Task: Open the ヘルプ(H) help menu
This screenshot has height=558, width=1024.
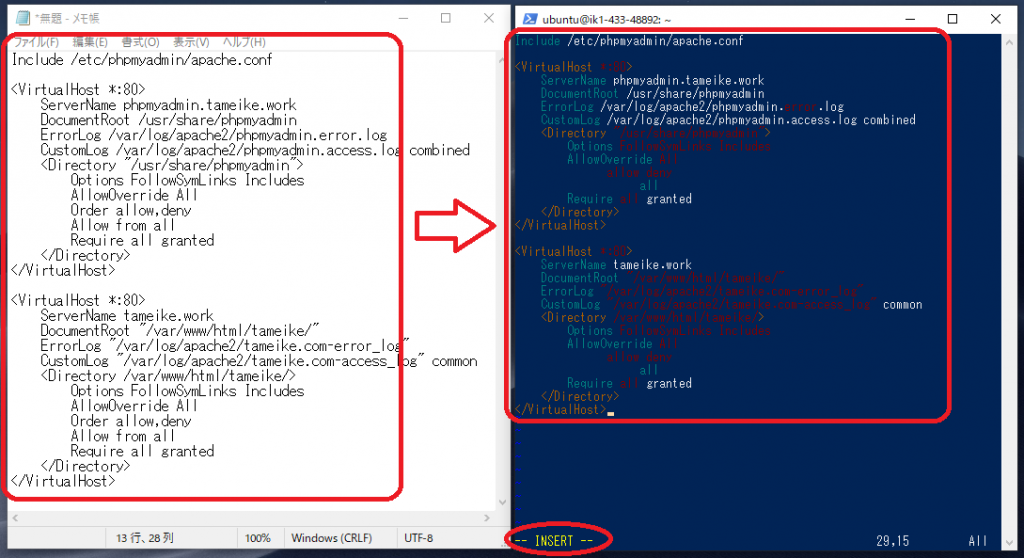Action: (x=243, y=42)
